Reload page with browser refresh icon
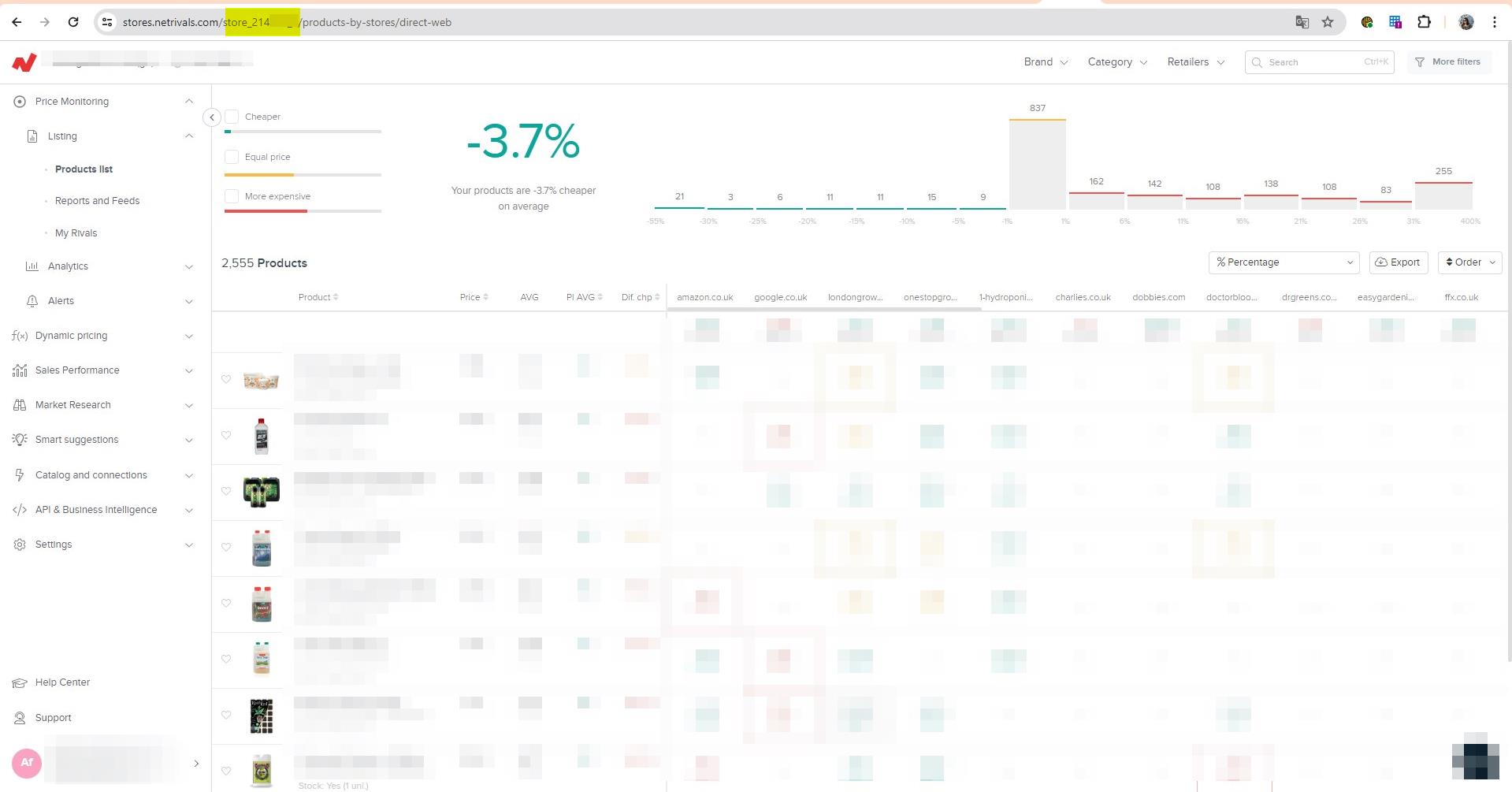 coord(73,22)
